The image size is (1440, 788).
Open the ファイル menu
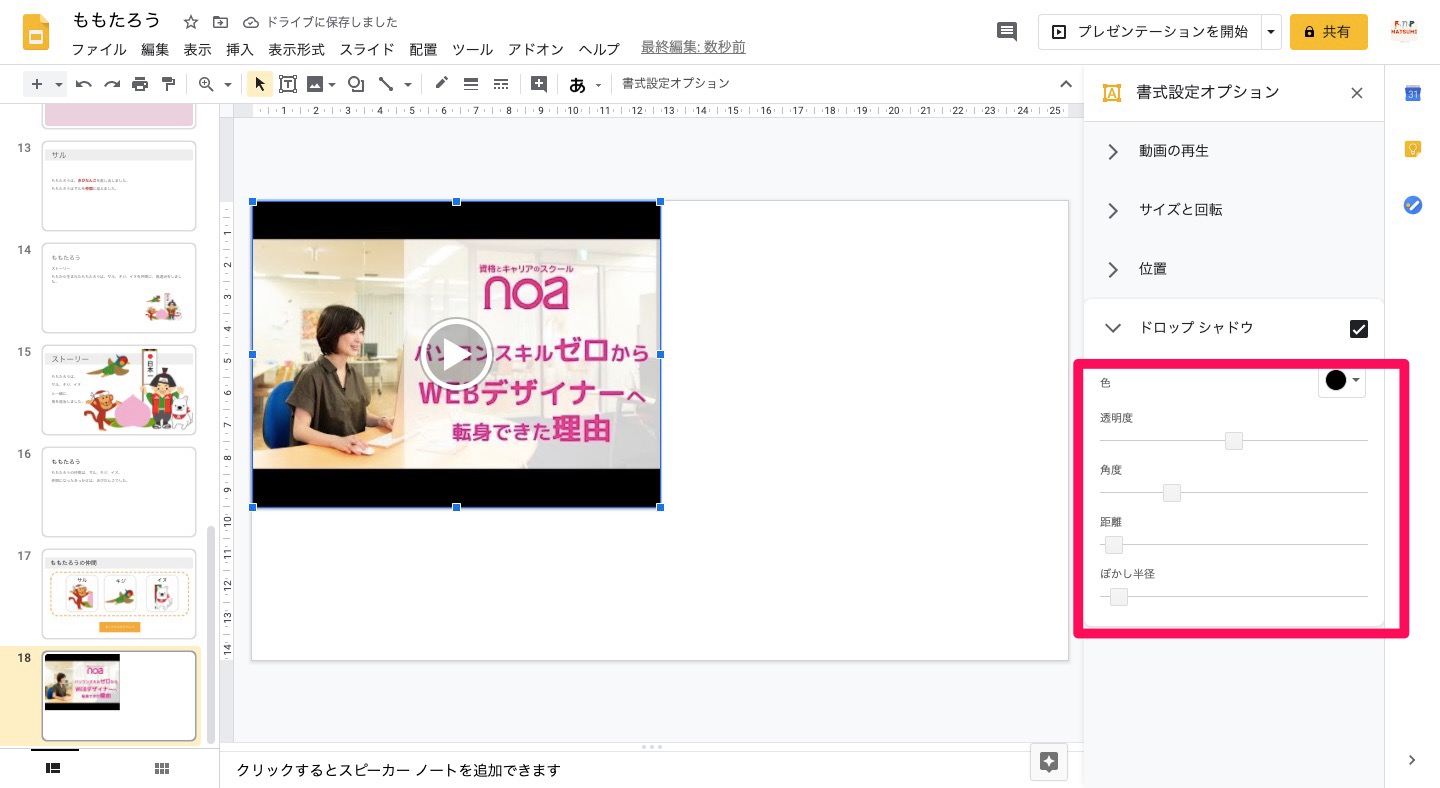point(99,49)
